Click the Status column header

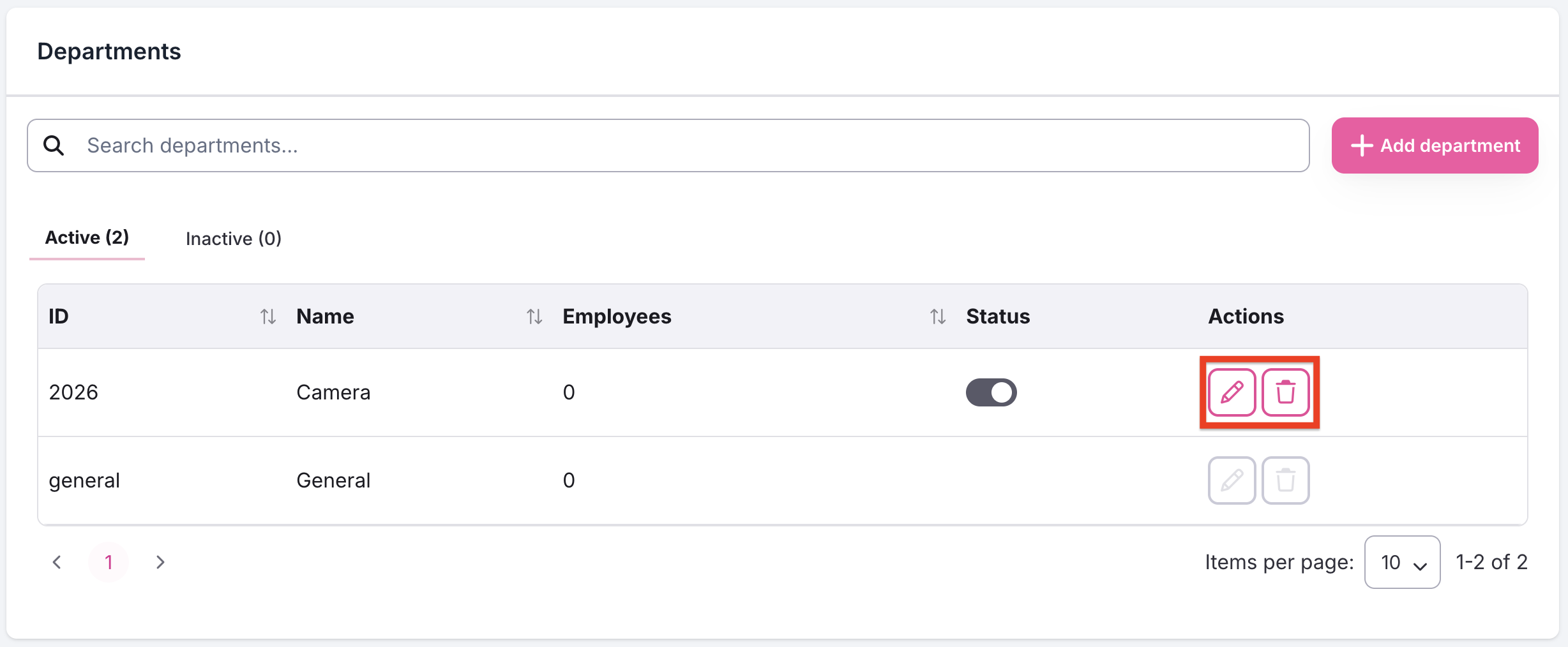998,316
